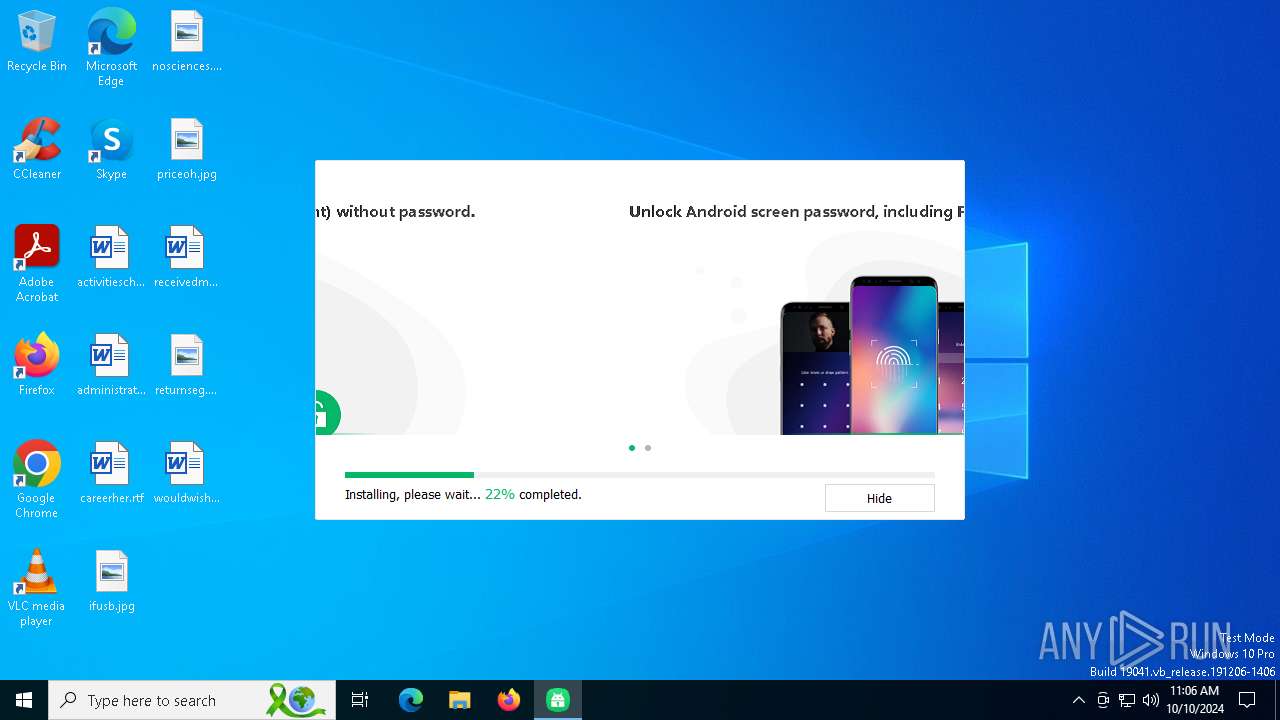Open the Windows Start menu

pyautogui.click(x=24, y=700)
